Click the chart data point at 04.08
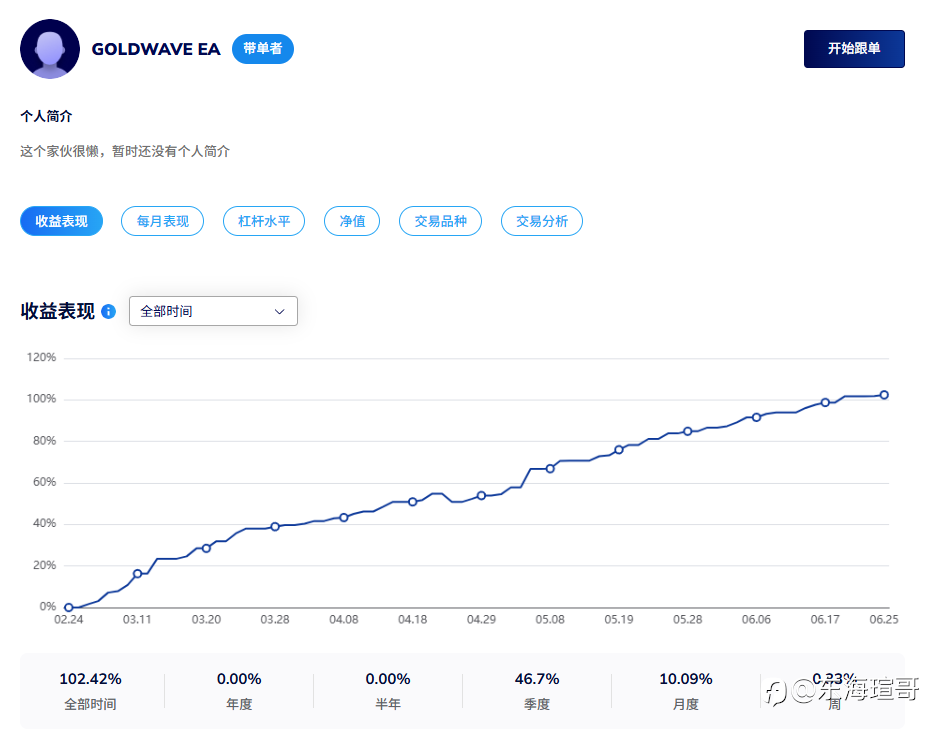This screenshot has width=929, height=735. point(344,518)
